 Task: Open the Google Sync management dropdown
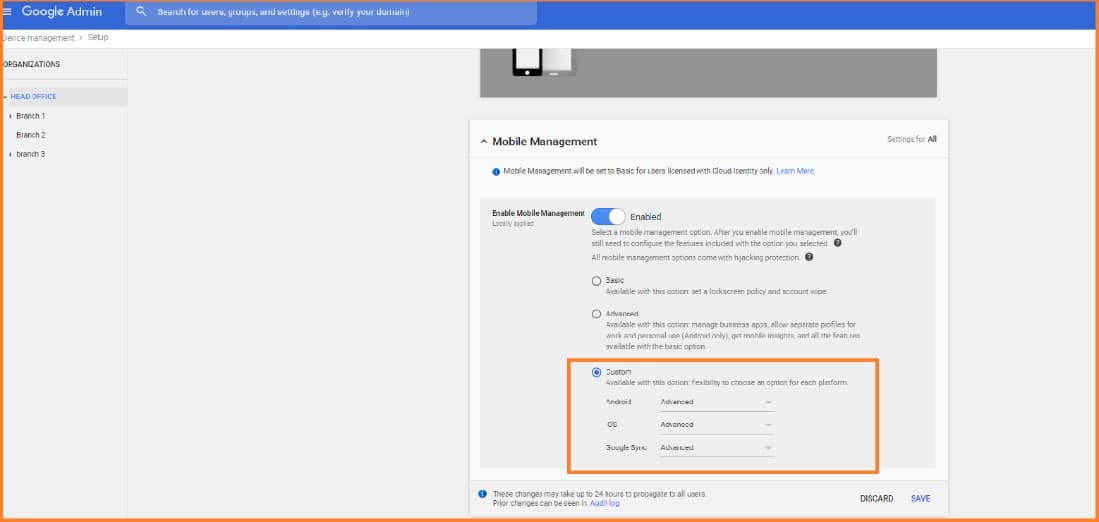[716, 448]
